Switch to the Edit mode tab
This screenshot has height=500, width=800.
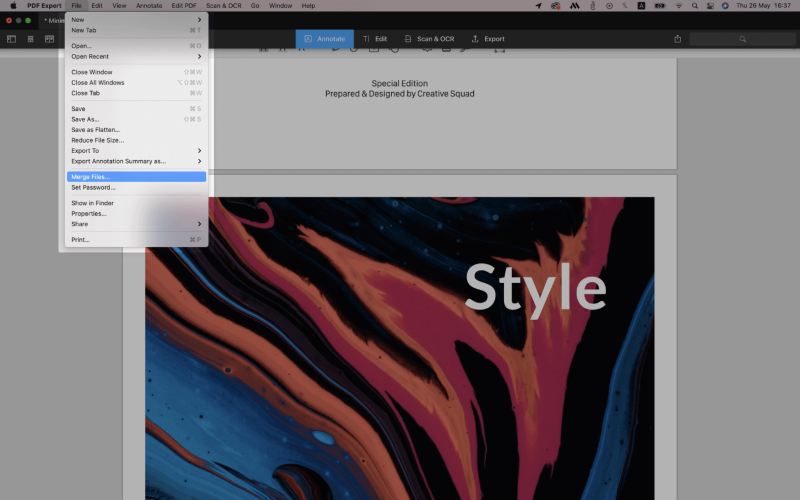pyautogui.click(x=375, y=39)
